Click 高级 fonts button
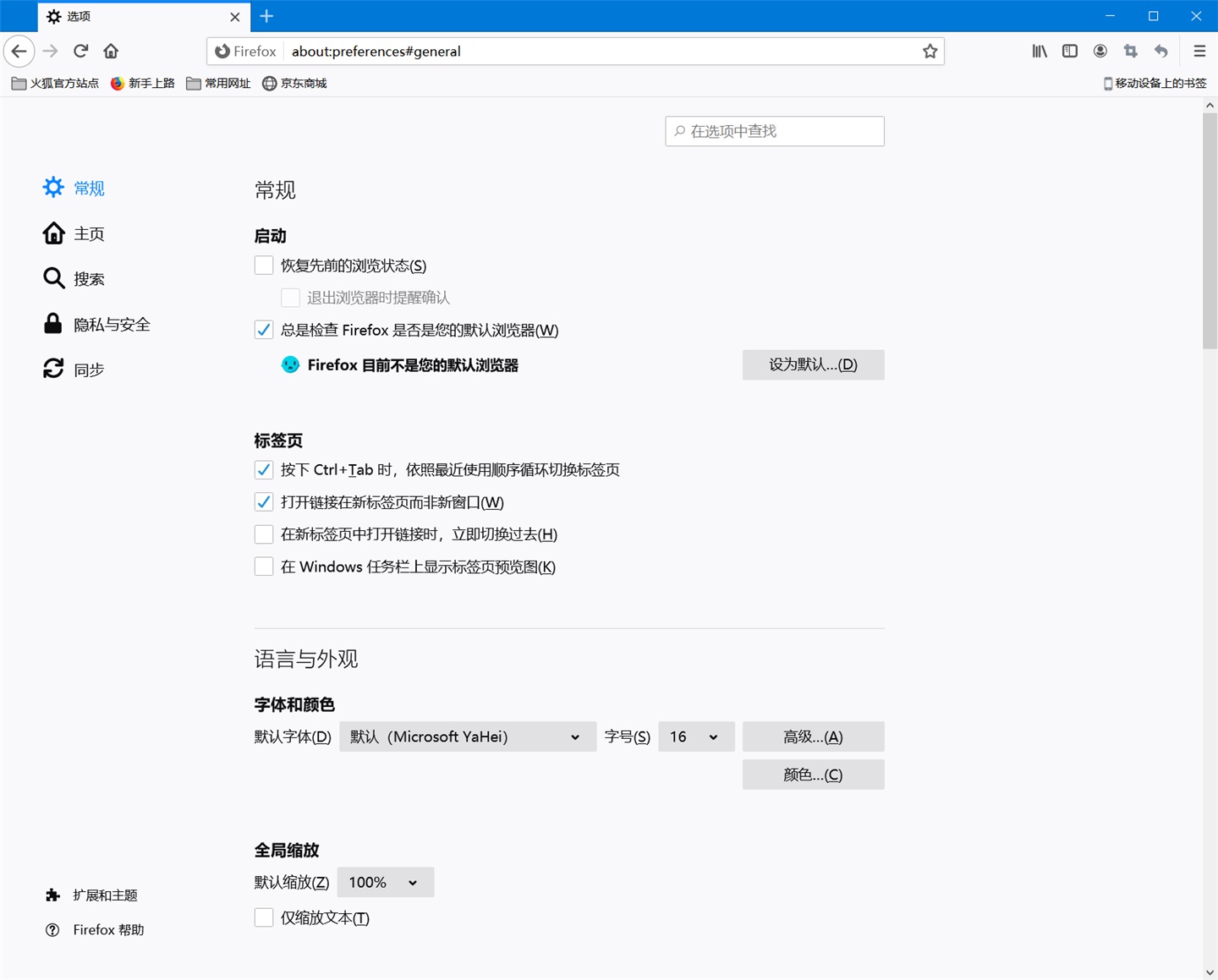The image size is (1218, 980). tap(813, 736)
